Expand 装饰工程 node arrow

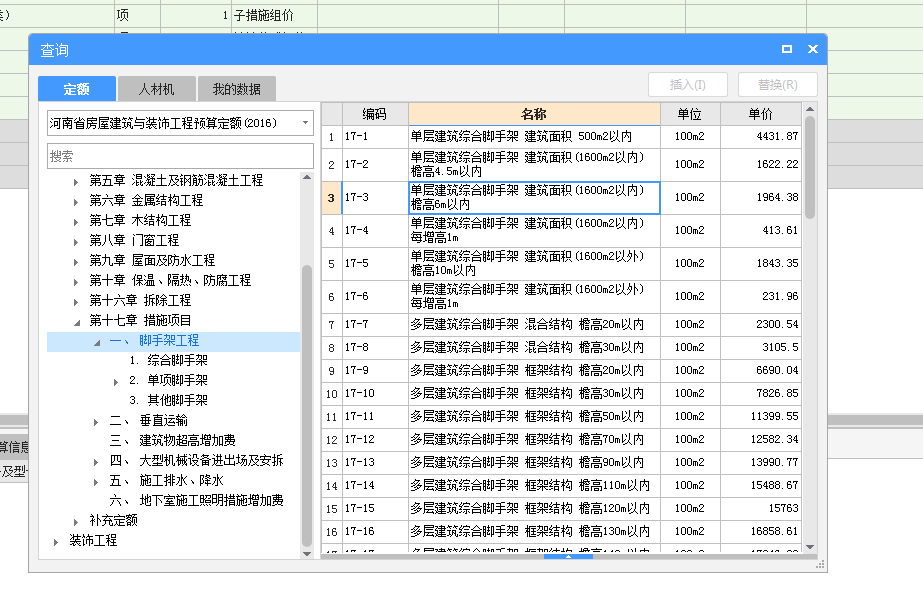tap(56, 543)
